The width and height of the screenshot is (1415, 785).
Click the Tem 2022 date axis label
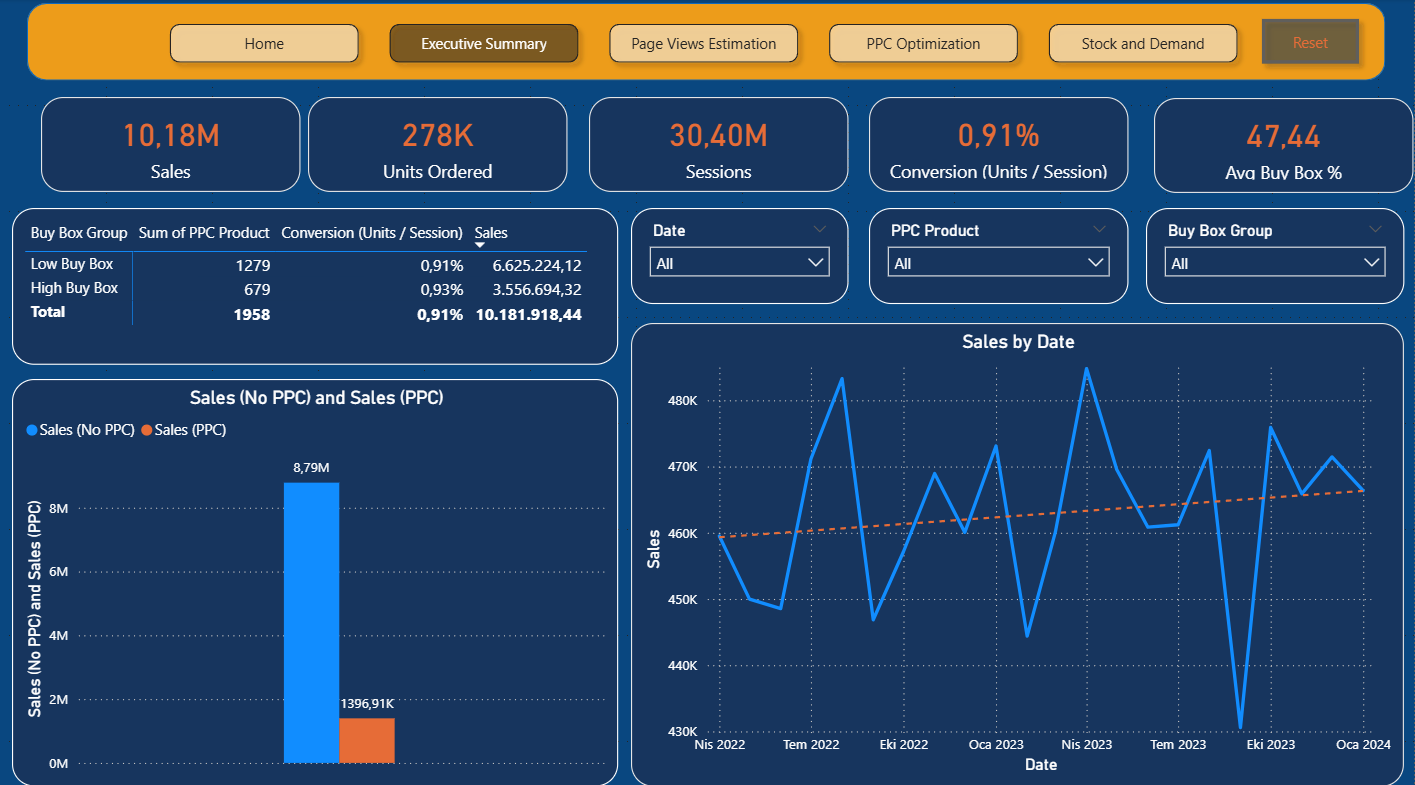[x=811, y=745]
